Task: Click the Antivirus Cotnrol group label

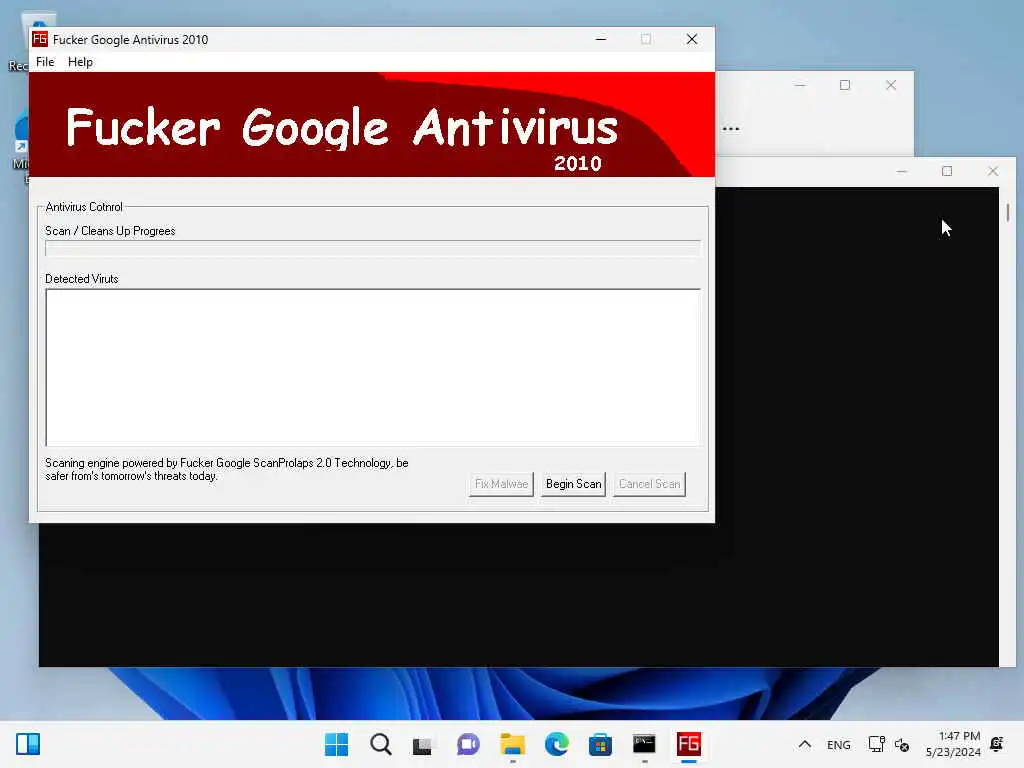Action: coord(84,207)
